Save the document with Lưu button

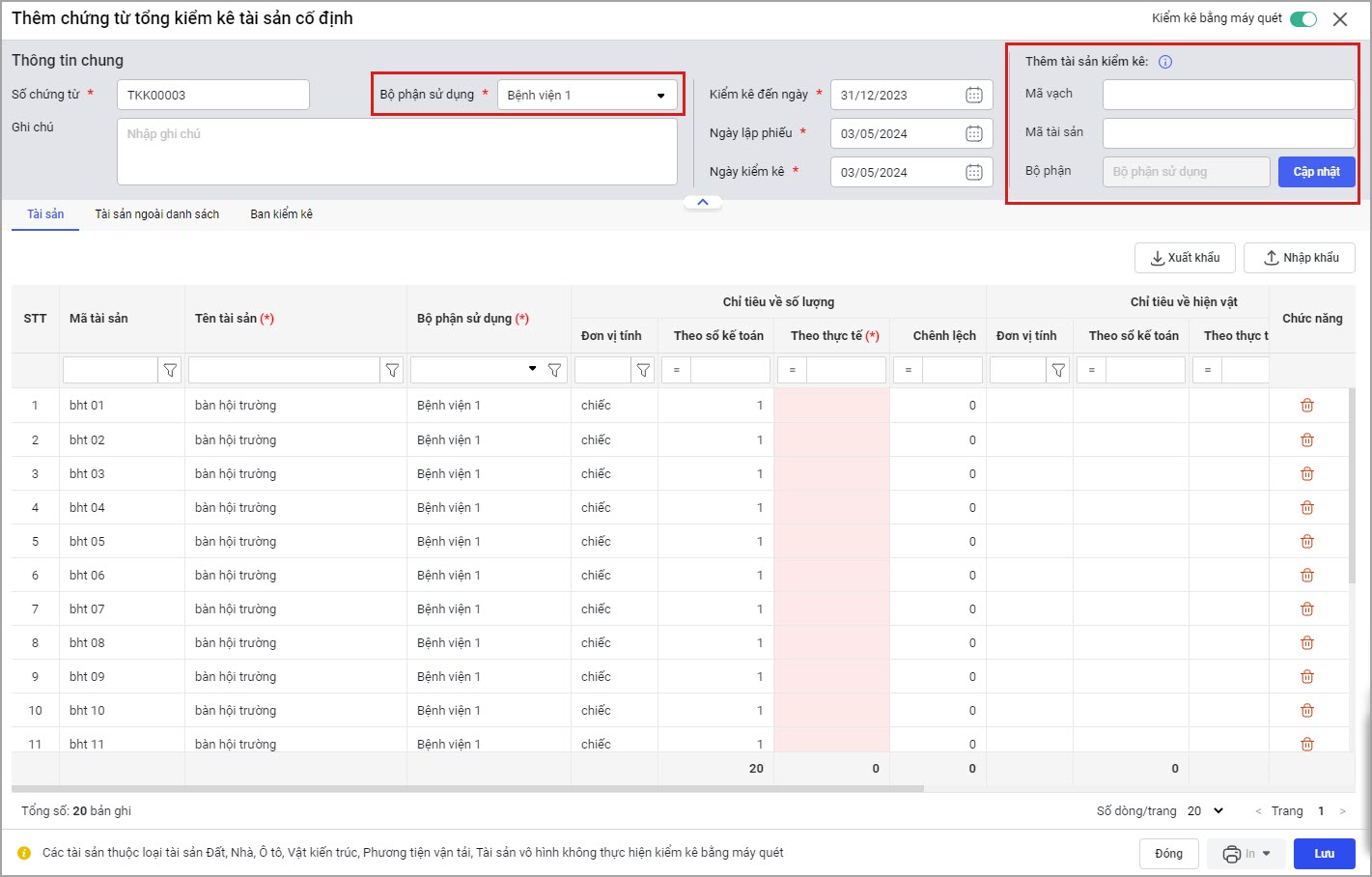pyautogui.click(x=1324, y=854)
